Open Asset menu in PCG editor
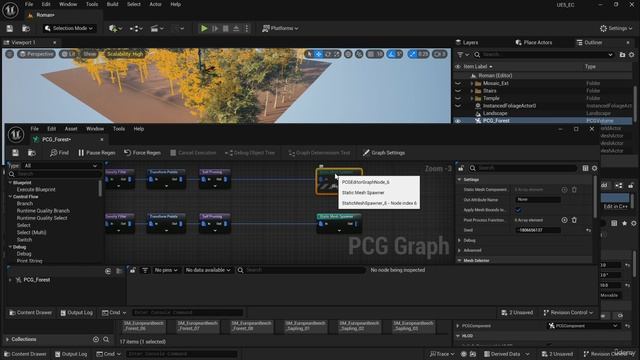The image size is (640, 360). point(71,129)
